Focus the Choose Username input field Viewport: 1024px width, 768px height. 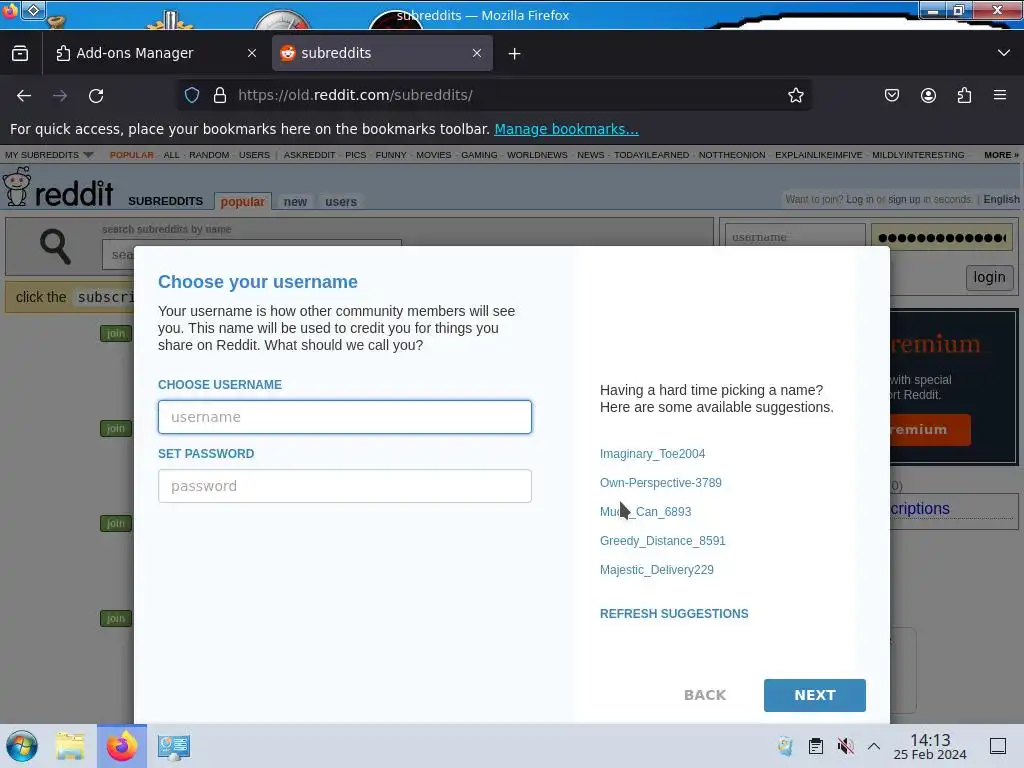coord(345,417)
